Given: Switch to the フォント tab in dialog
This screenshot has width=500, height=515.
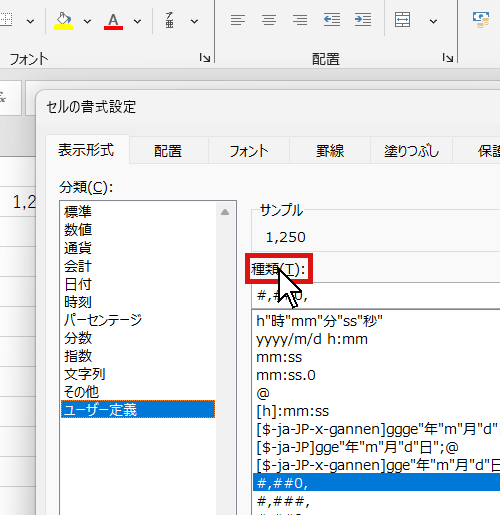Looking at the screenshot, I should 249,151.
